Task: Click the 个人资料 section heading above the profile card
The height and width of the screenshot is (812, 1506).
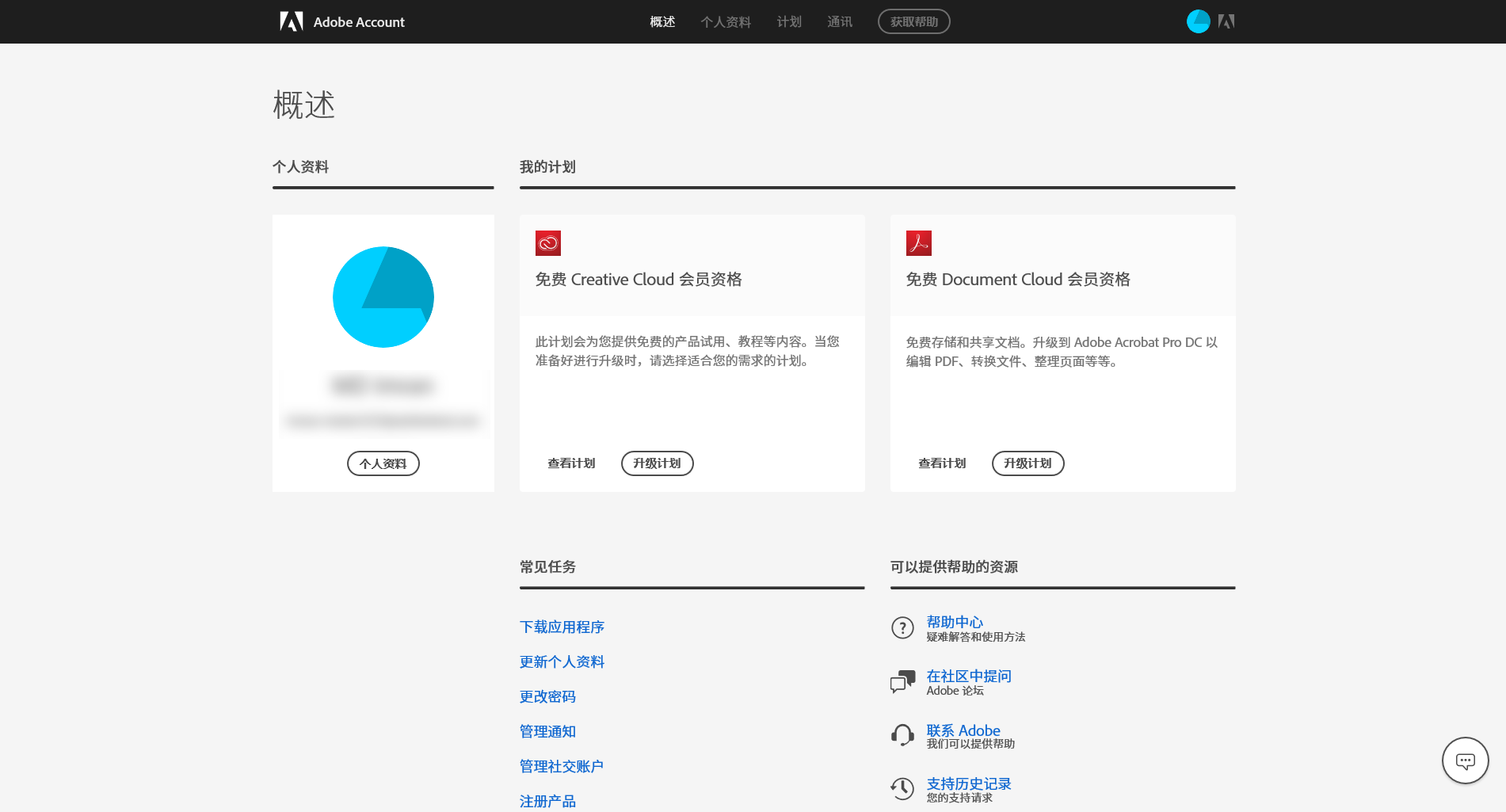Action: pyautogui.click(x=300, y=166)
